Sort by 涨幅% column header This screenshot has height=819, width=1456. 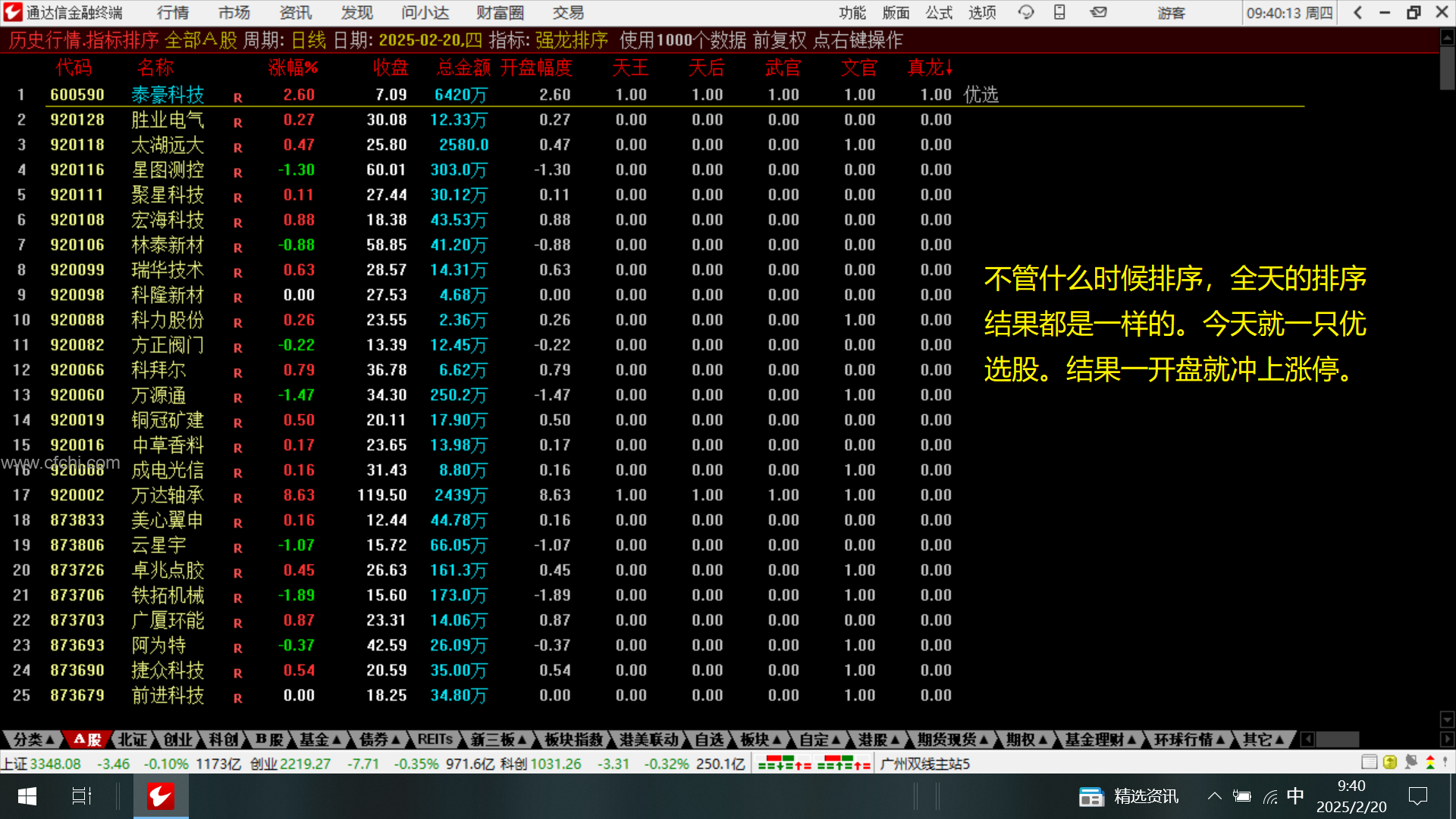point(293,67)
